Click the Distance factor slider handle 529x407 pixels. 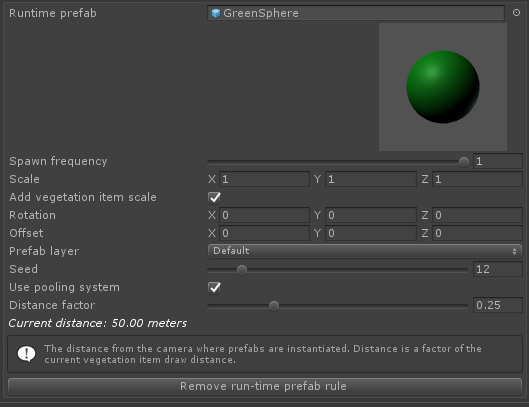[x=274, y=306]
